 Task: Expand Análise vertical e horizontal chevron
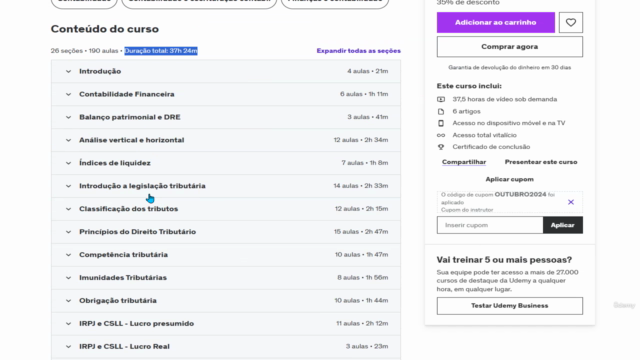tap(68, 140)
